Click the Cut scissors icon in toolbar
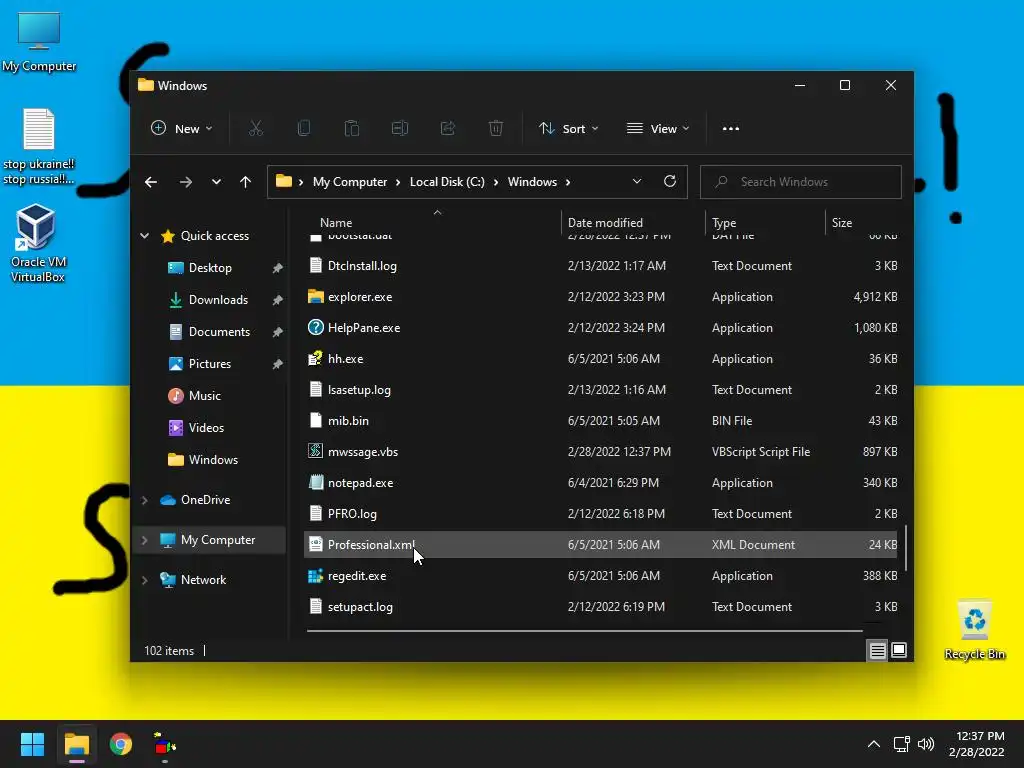This screenshot has height=768, width=1024. pyautogui.click(x=255, y=129)
